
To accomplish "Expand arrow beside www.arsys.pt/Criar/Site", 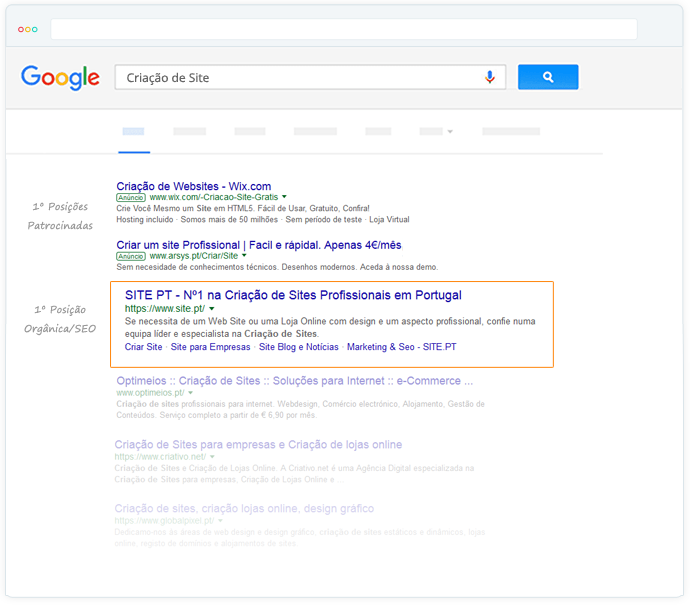I will [244, 256].
